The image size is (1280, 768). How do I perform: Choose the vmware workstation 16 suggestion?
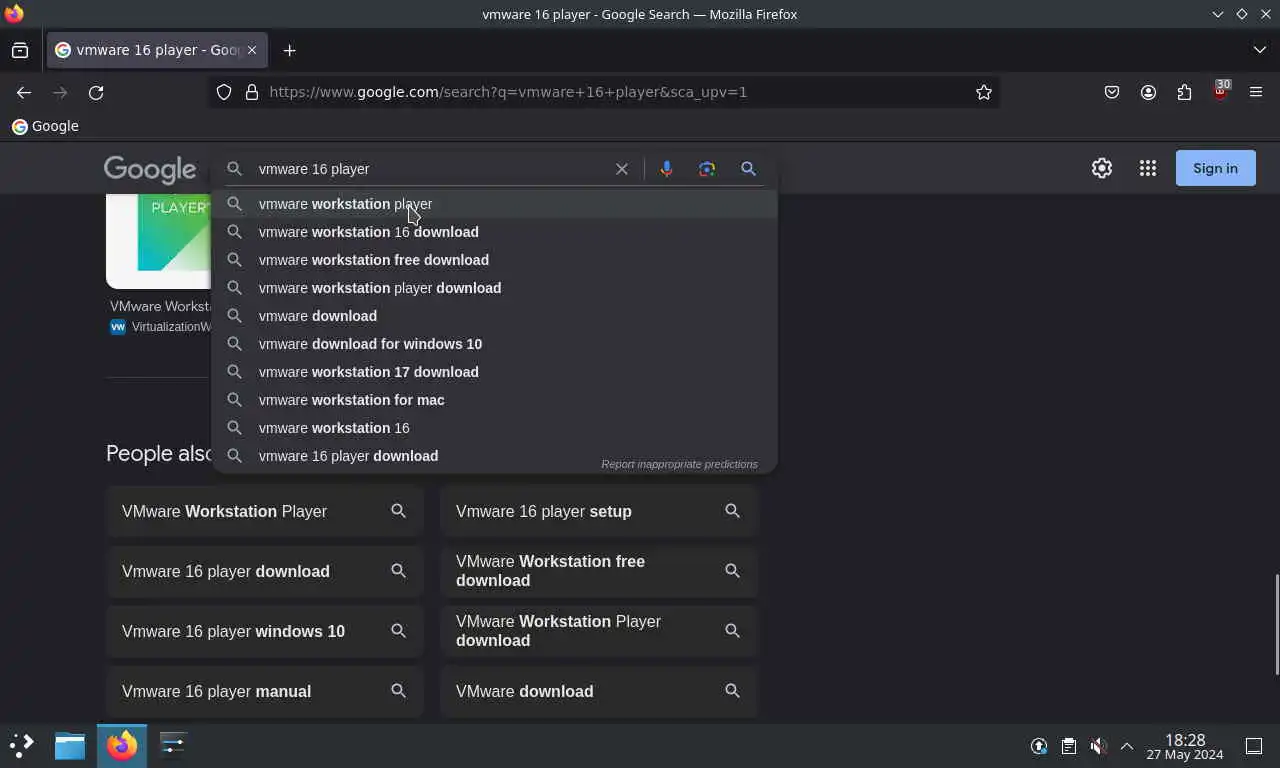495,428
